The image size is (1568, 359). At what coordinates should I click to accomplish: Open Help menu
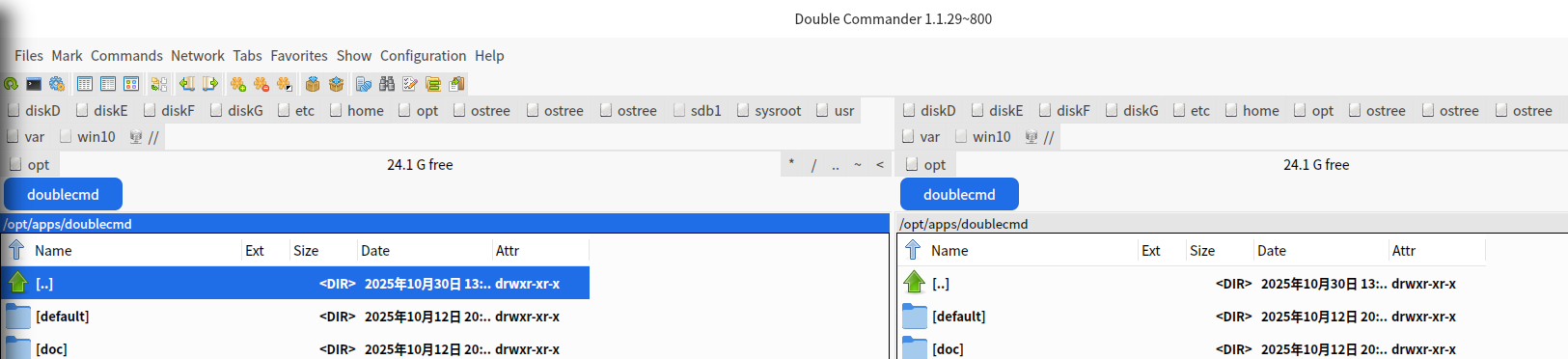pos(489,56)
